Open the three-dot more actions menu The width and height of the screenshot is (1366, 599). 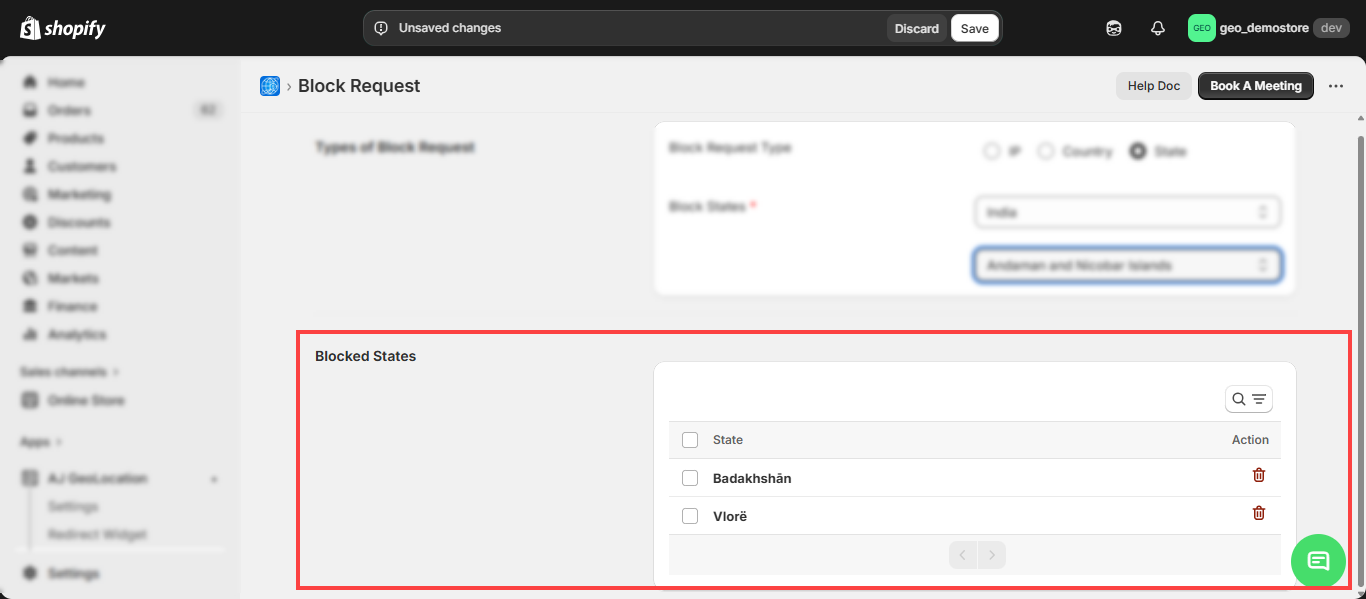[1336, 86]
